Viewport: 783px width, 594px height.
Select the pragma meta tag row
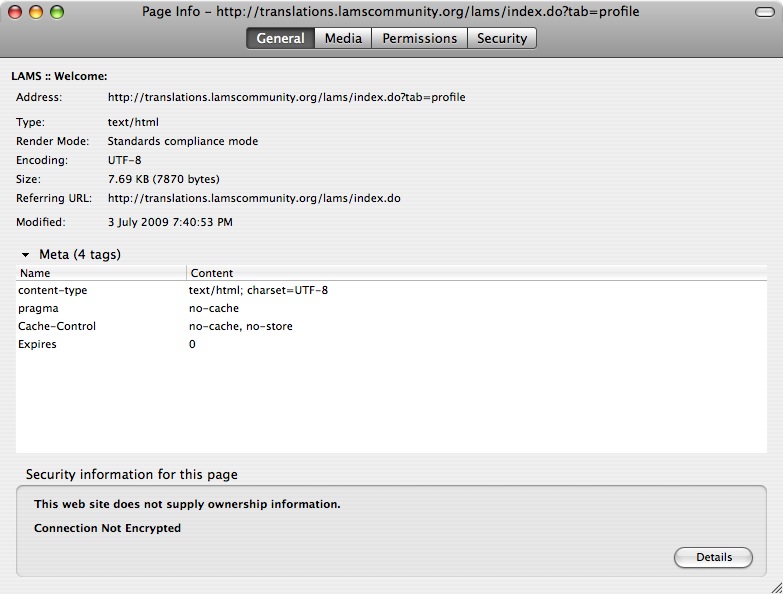(390, 308)
